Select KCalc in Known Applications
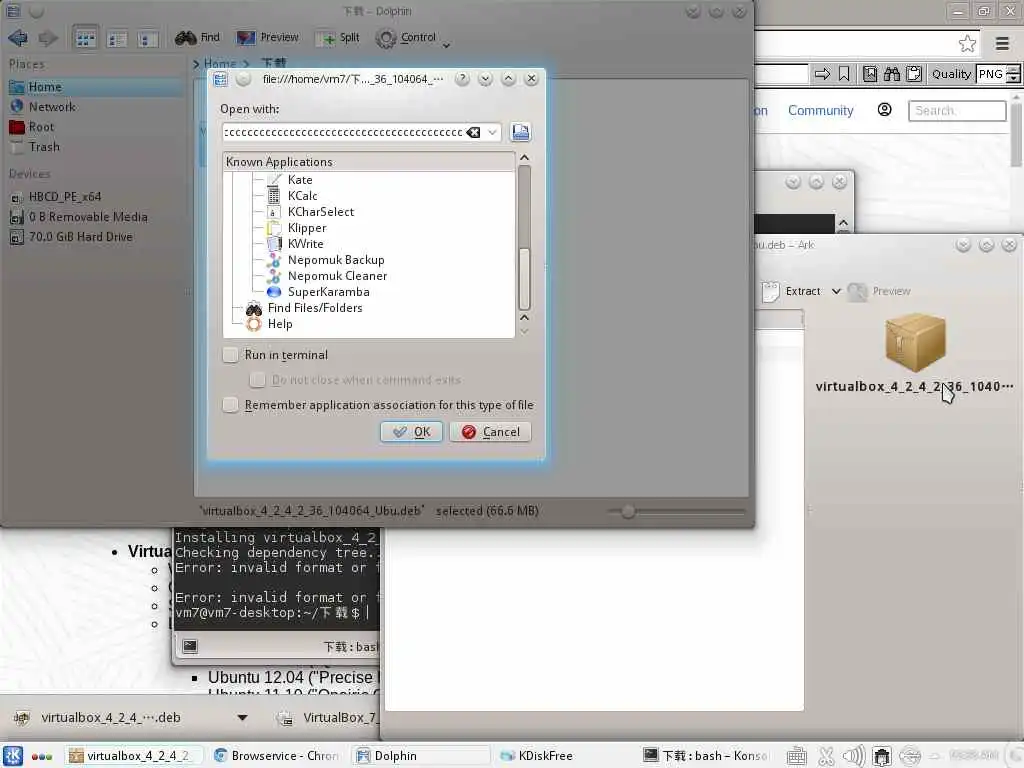The width and height of the screenshot is (1024, 768). [302, 196]
